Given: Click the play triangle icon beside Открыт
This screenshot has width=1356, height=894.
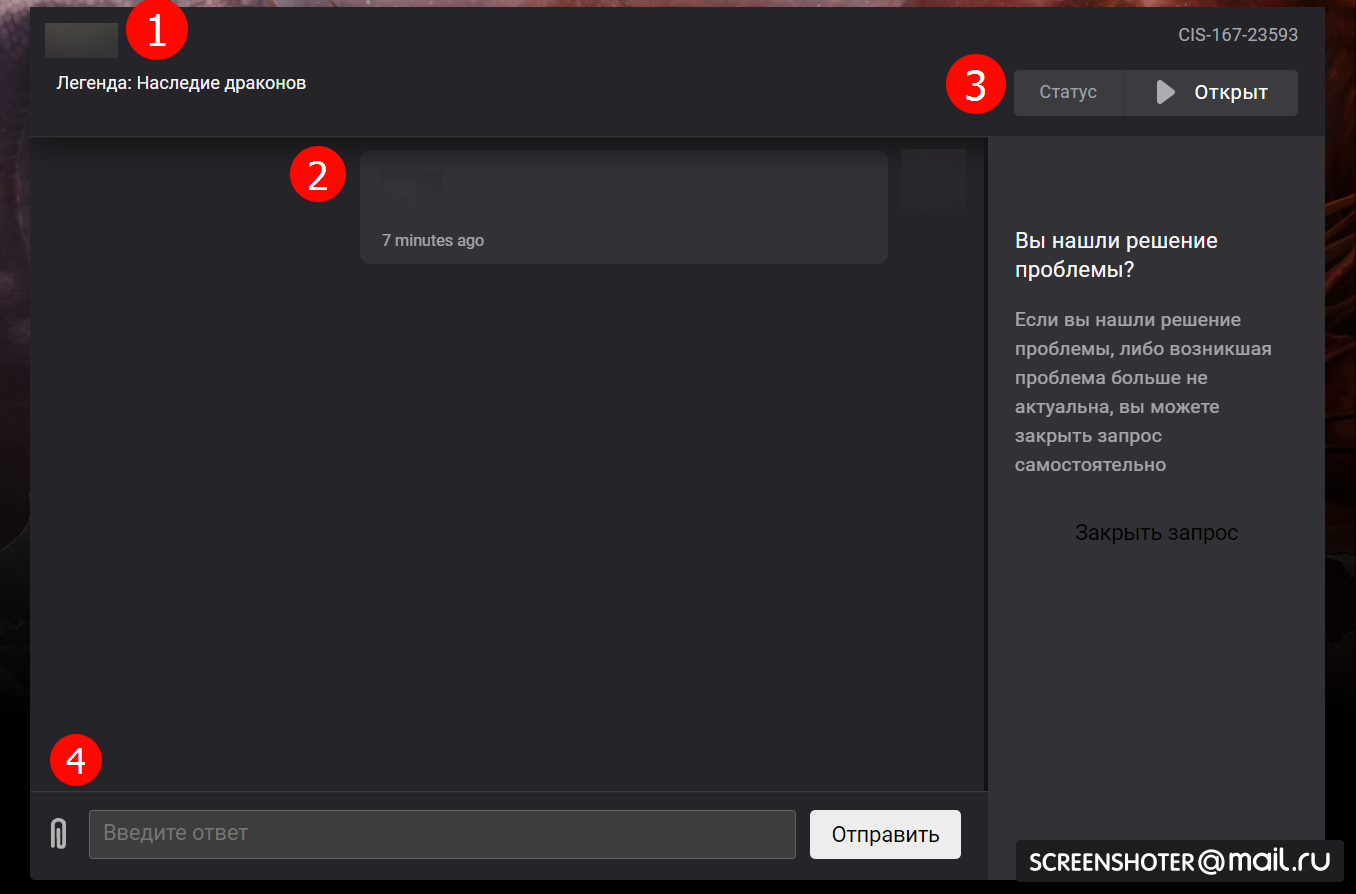Looking at the screenshot, I should click(1165, 93).
